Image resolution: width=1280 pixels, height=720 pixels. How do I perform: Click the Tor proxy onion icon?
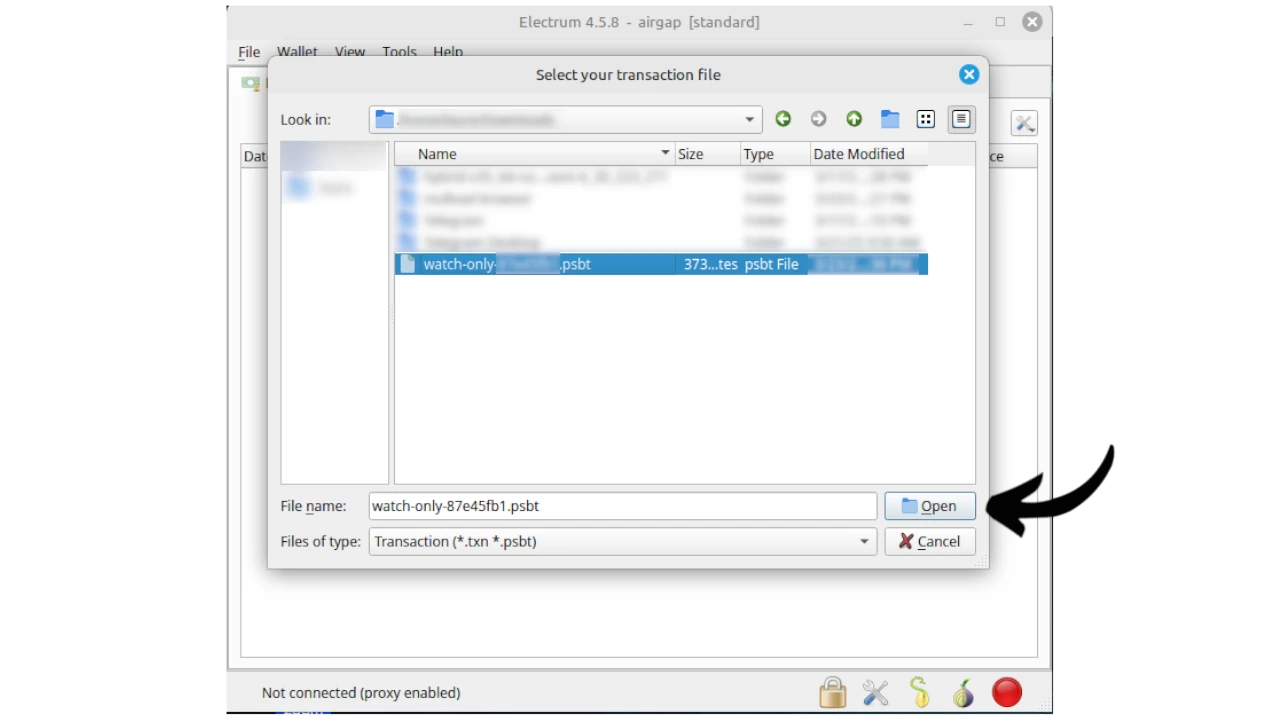pyautogui.click(x=963, y=692)
